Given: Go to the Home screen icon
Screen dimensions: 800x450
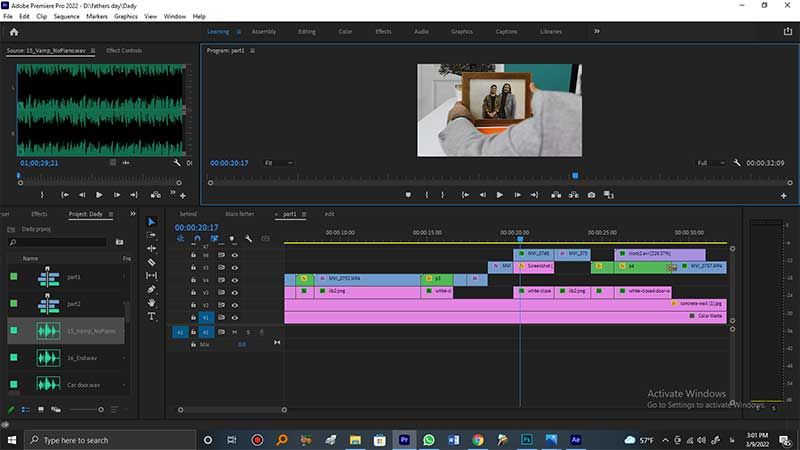Looking at the screenshot, I should click(14, 32).
